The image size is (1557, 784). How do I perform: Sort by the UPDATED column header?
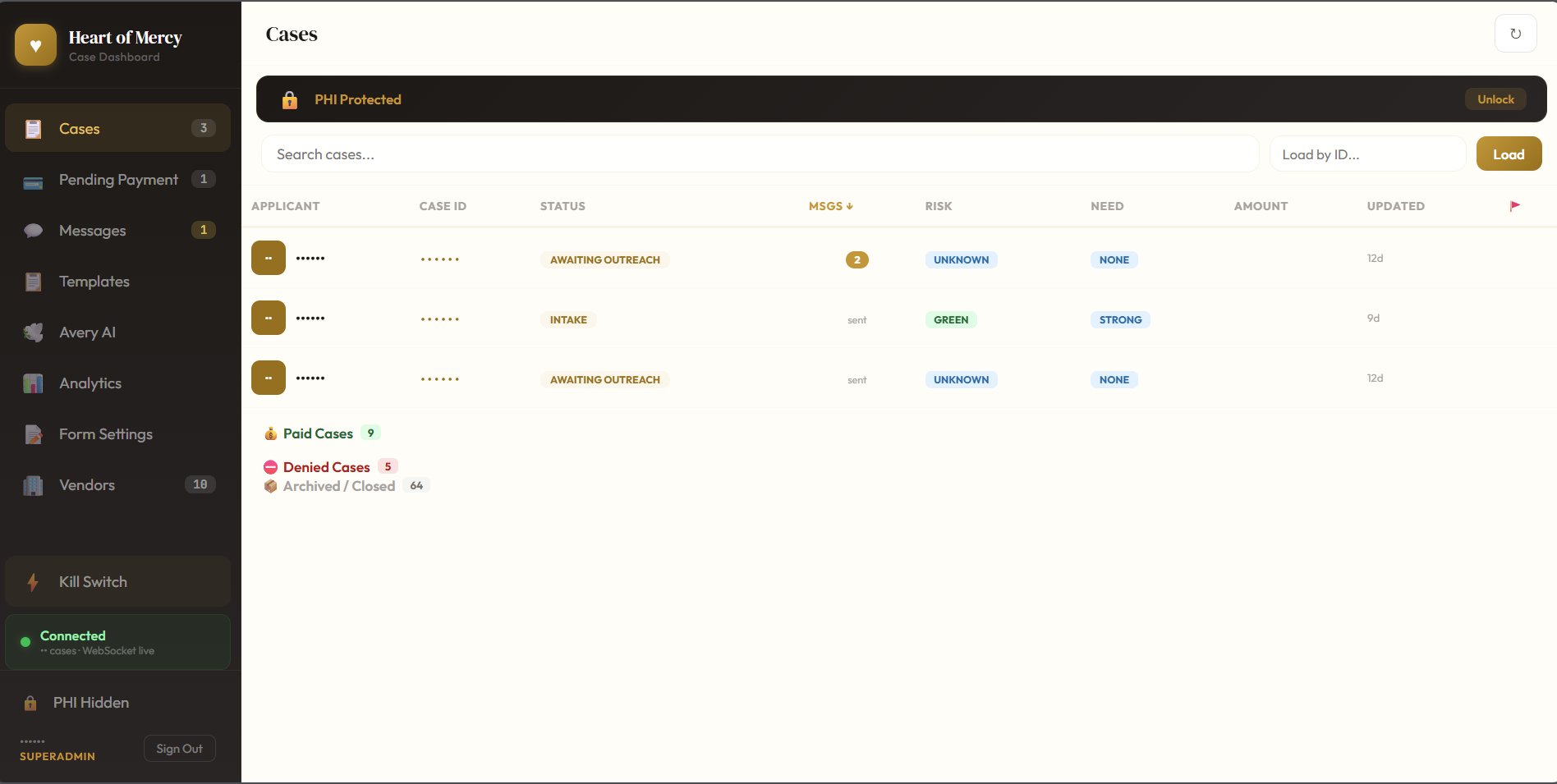[x=1395, y=206]
